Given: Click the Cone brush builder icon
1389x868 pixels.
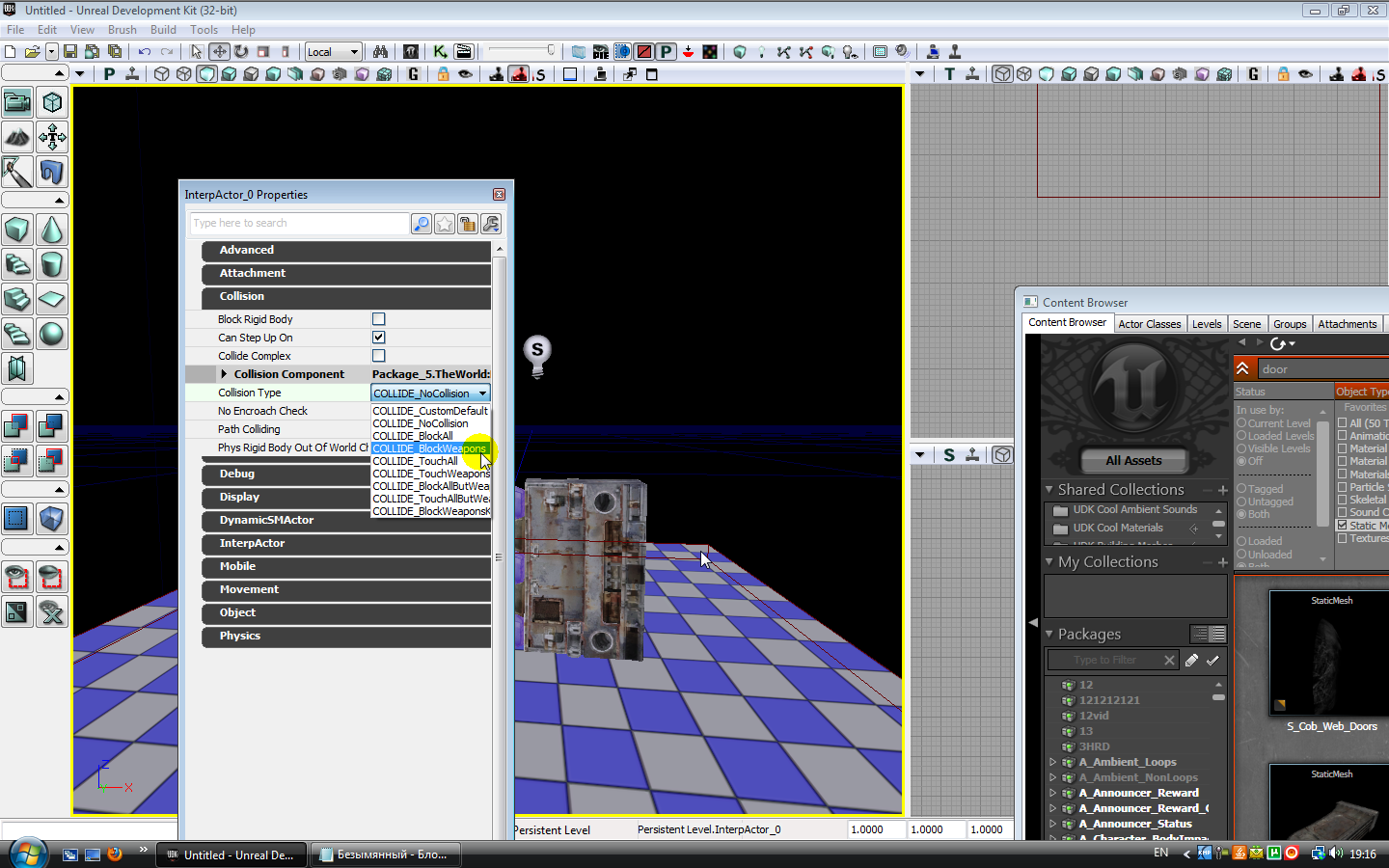Looking at the screenshot, I should (x=52, y=230).
